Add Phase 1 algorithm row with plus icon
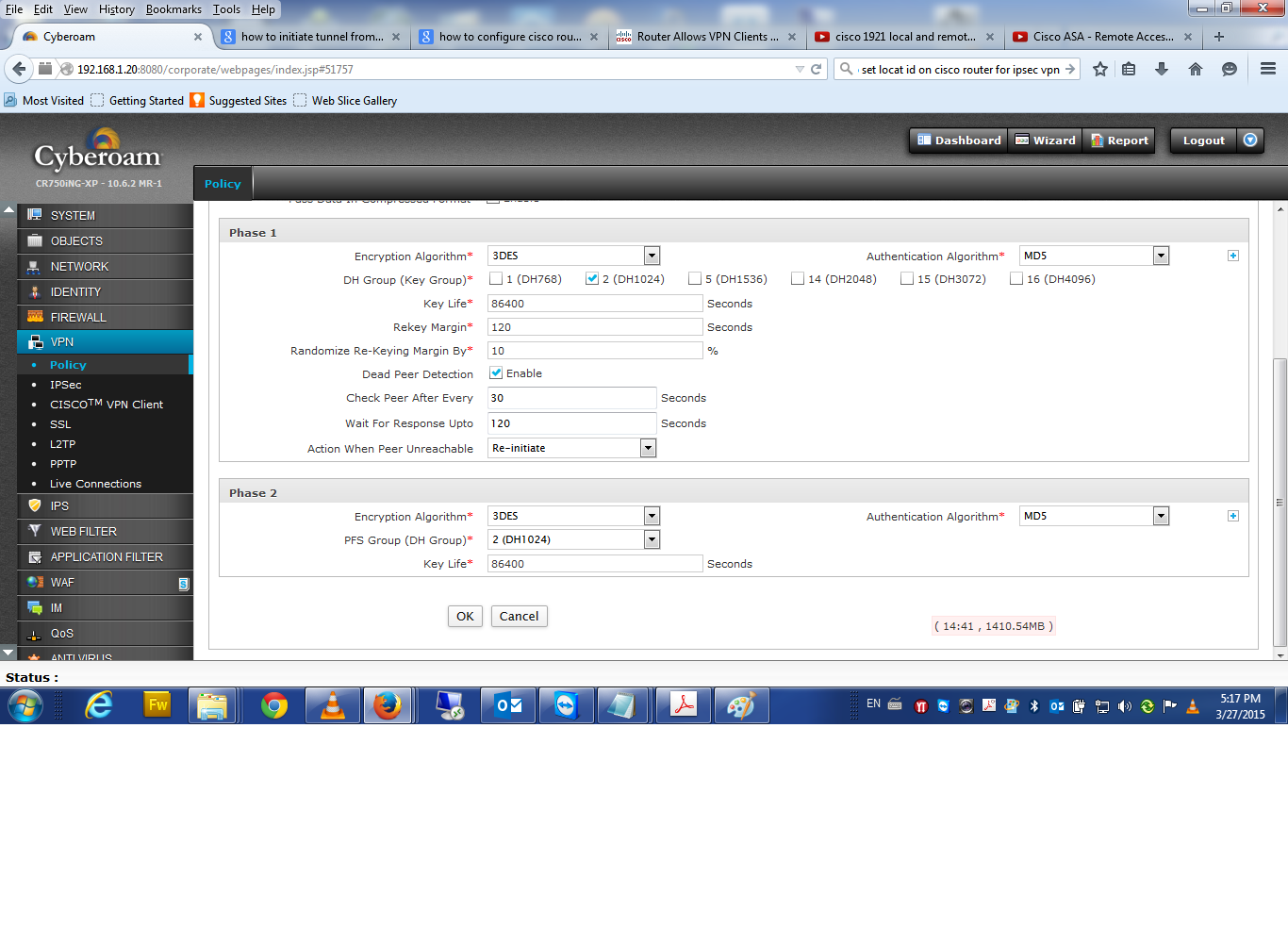1288x943 pixels. (1232, 256)
